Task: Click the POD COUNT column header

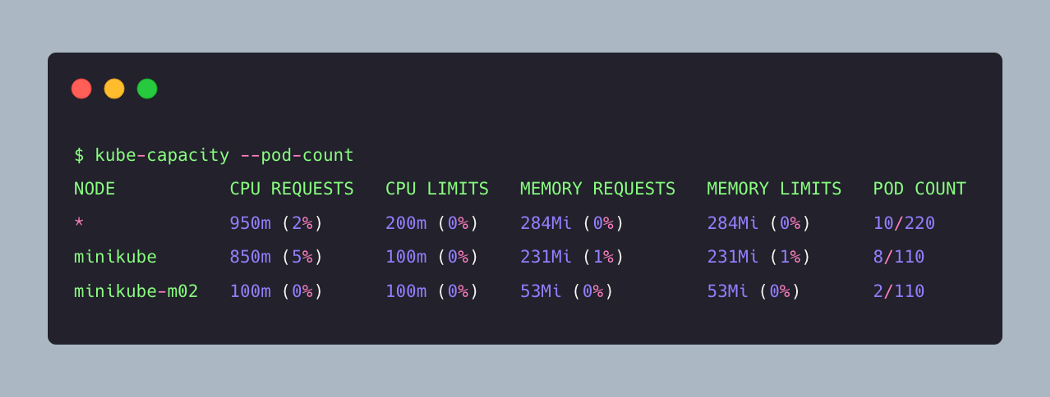Action: pos(919,189)
